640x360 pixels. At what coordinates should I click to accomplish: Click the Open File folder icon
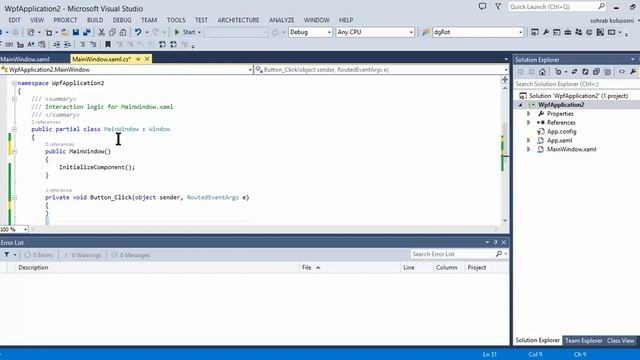coord(64,32)
